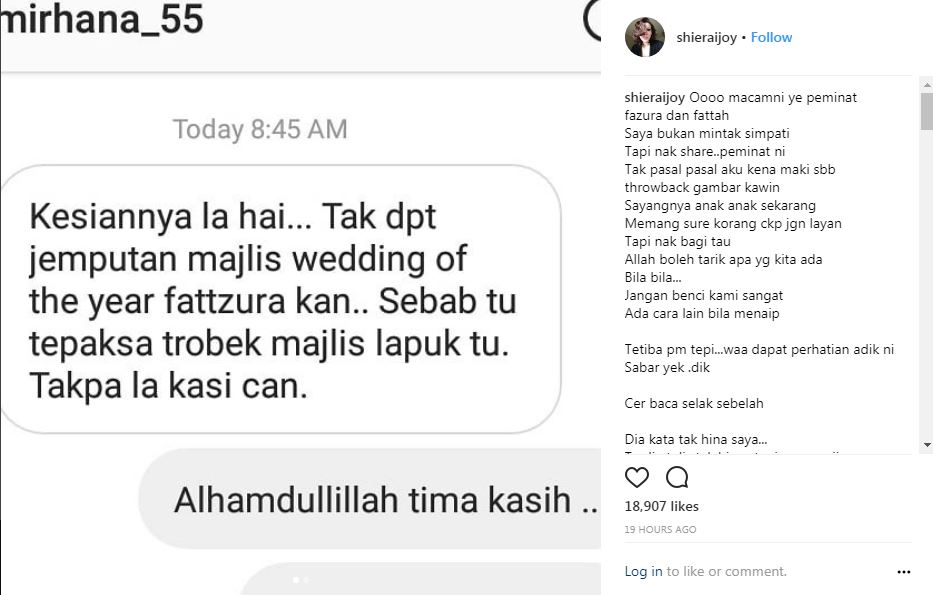This screenshot has height=595, width=933.
Task: Click the caption scrollbar down arrow
Action: (927, 444)
